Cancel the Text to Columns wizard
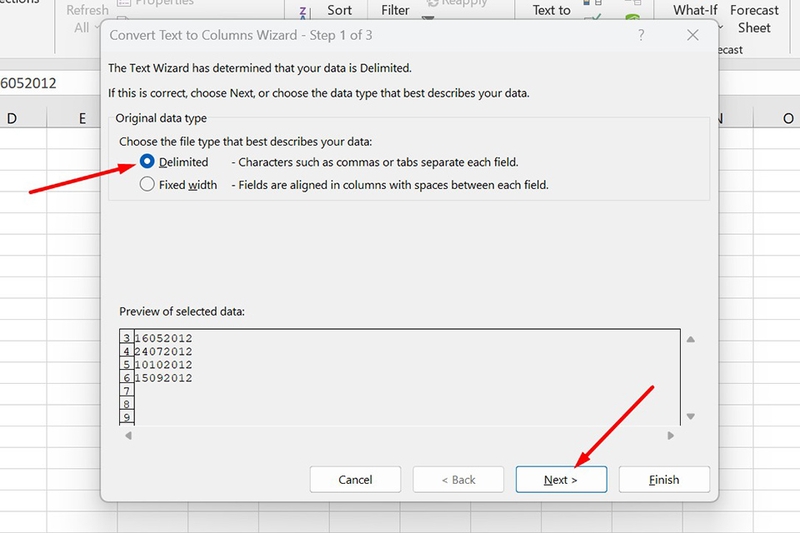The height and width of the screenshot is (533, 800). 355,479
